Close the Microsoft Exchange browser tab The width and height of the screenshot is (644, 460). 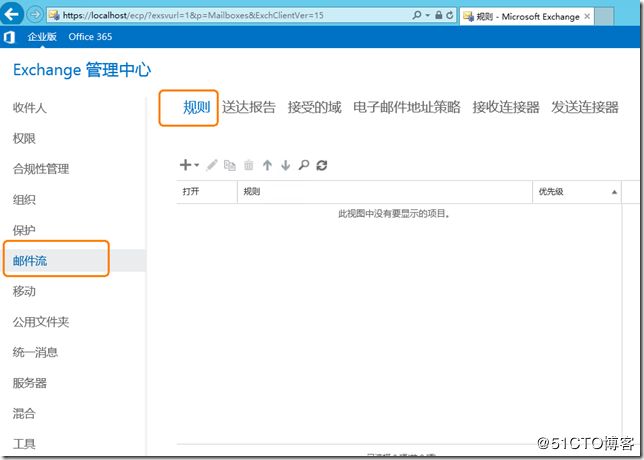587,16
